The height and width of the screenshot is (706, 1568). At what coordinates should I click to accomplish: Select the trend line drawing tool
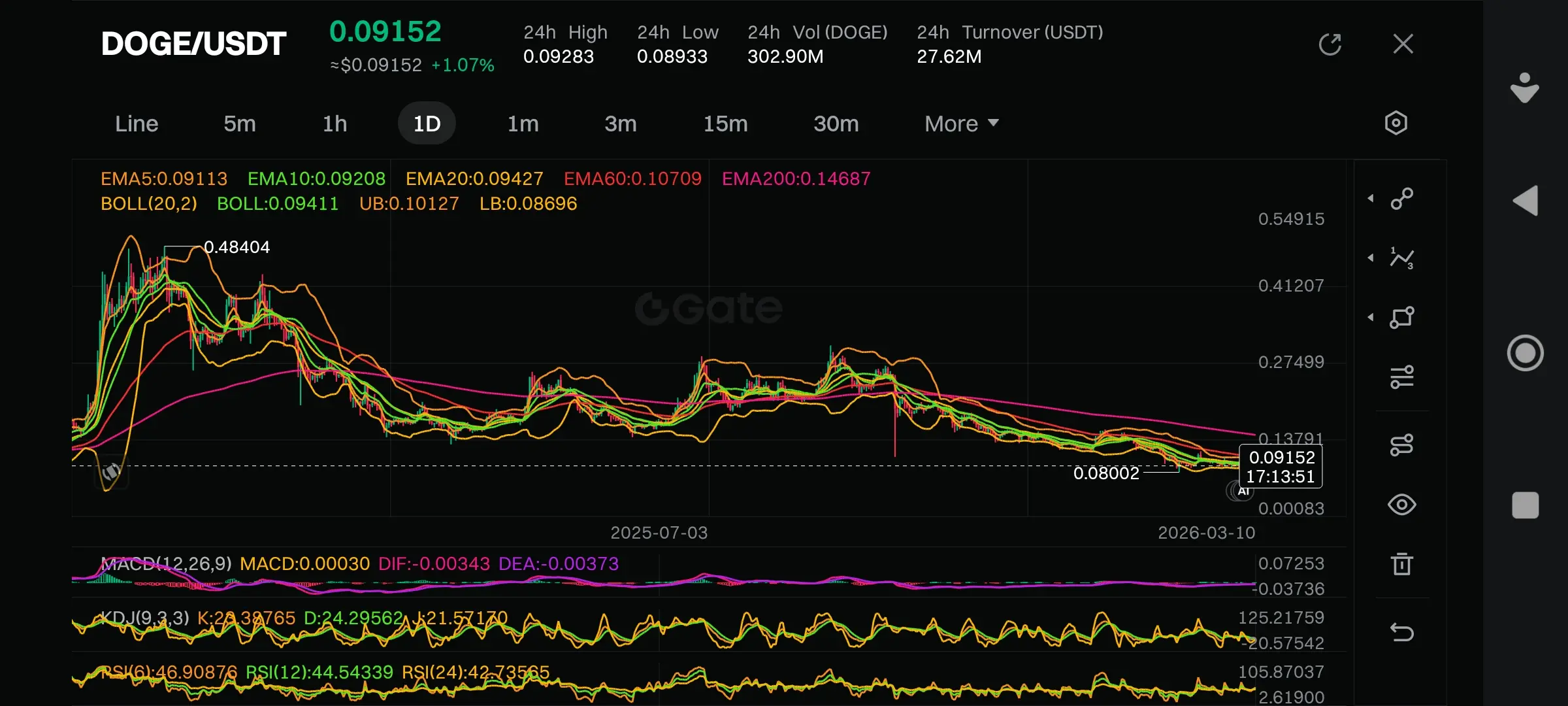pyautogui.click(x=1402, y=199)
